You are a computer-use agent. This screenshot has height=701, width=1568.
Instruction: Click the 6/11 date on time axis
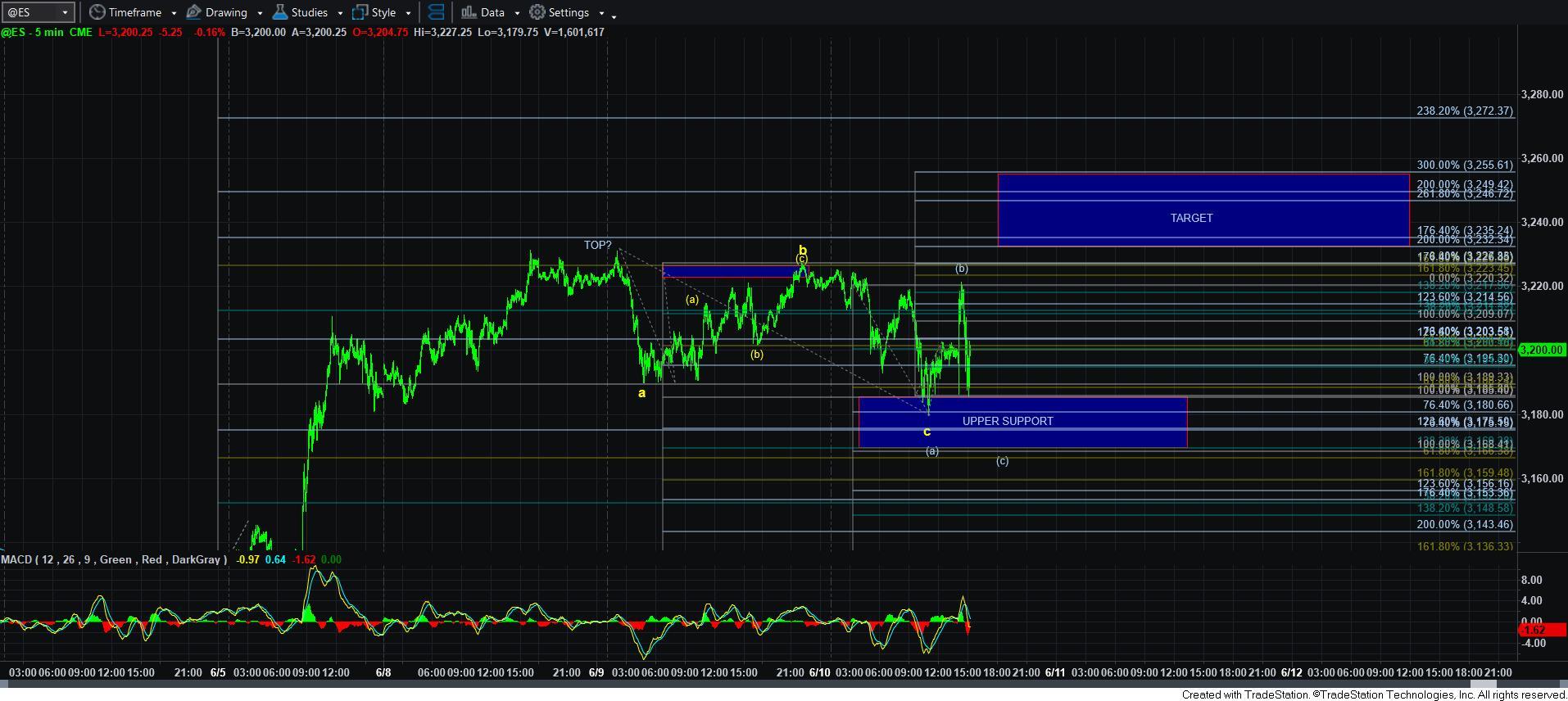click(x=1055, y=672)
